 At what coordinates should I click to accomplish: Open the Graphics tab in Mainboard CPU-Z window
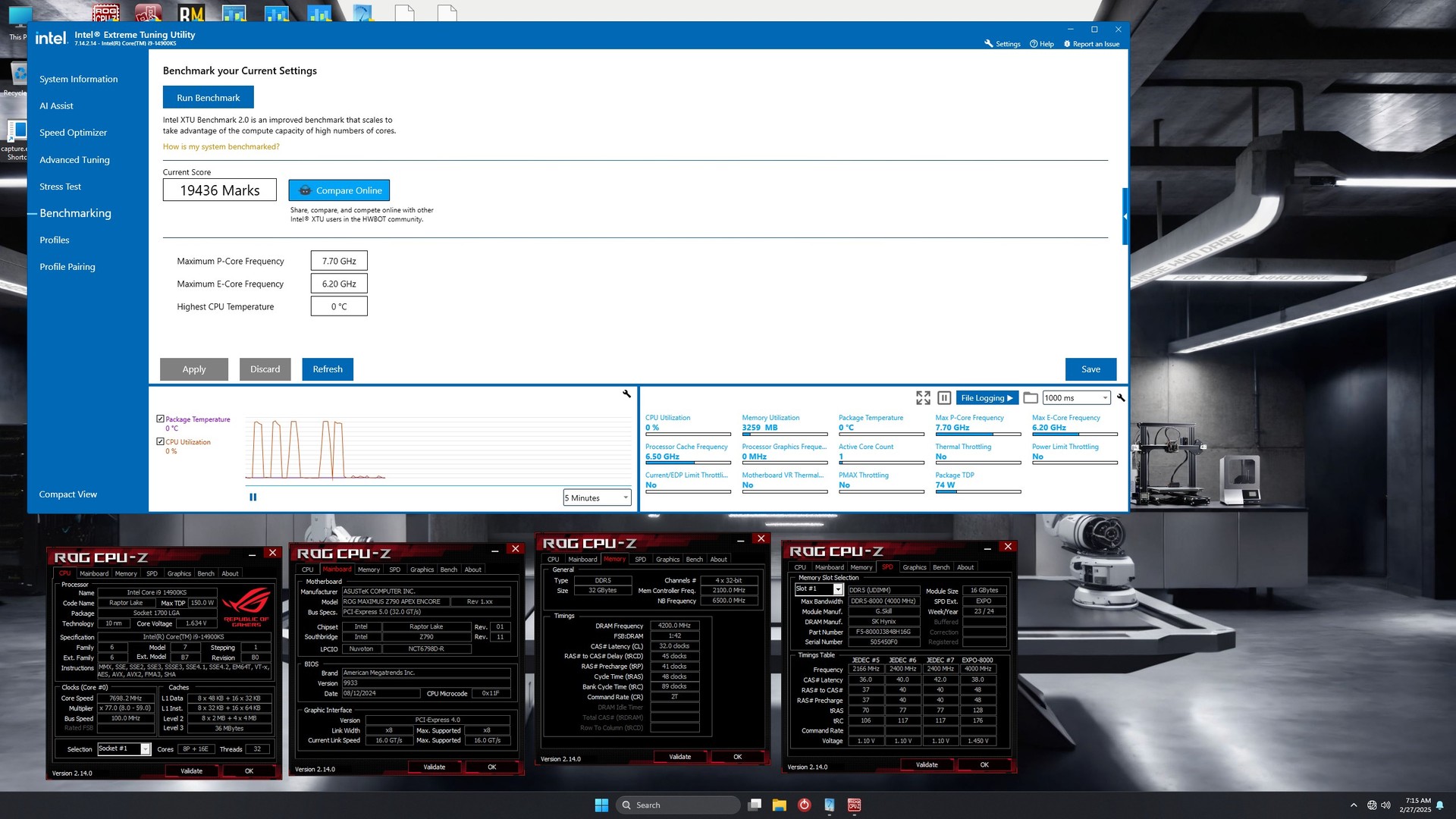point(422,570)
